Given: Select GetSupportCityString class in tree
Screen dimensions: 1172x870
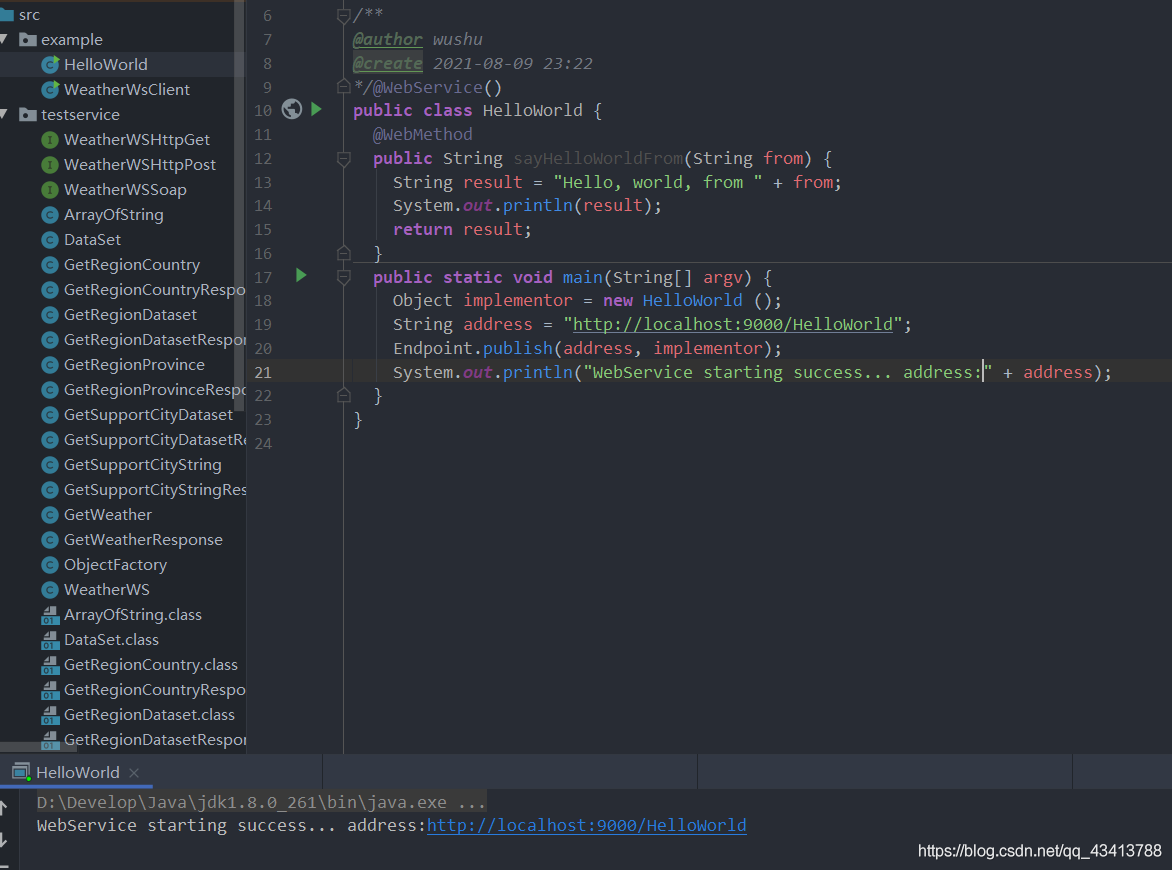Looking at the screenshot, I should (143, 465).
